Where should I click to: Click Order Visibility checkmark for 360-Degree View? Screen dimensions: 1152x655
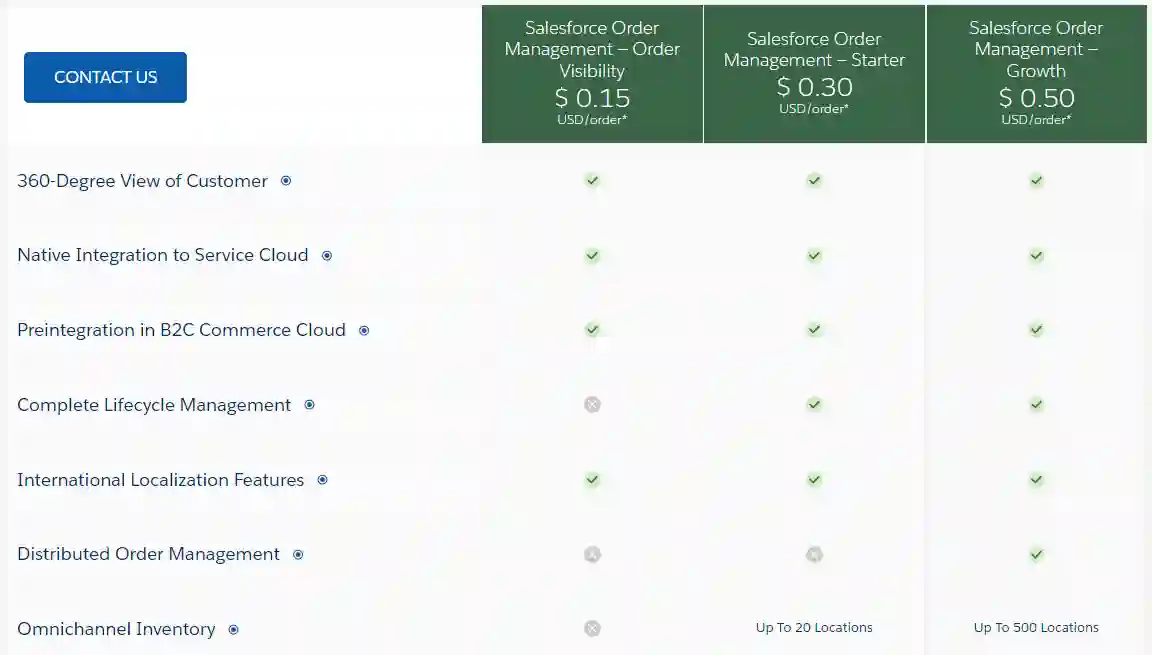point(592,181)
